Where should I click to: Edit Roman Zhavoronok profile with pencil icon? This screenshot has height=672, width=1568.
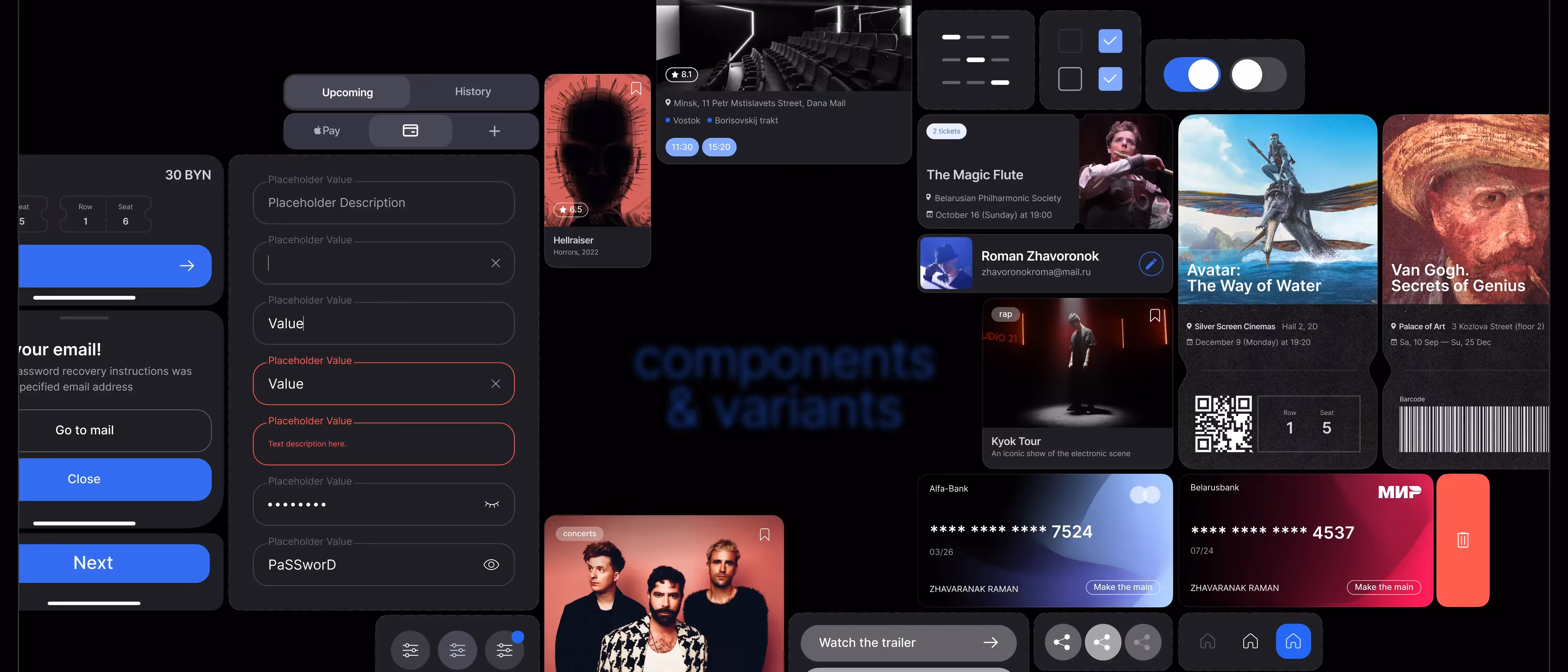pyautogui.click(x=1151, y=263)
